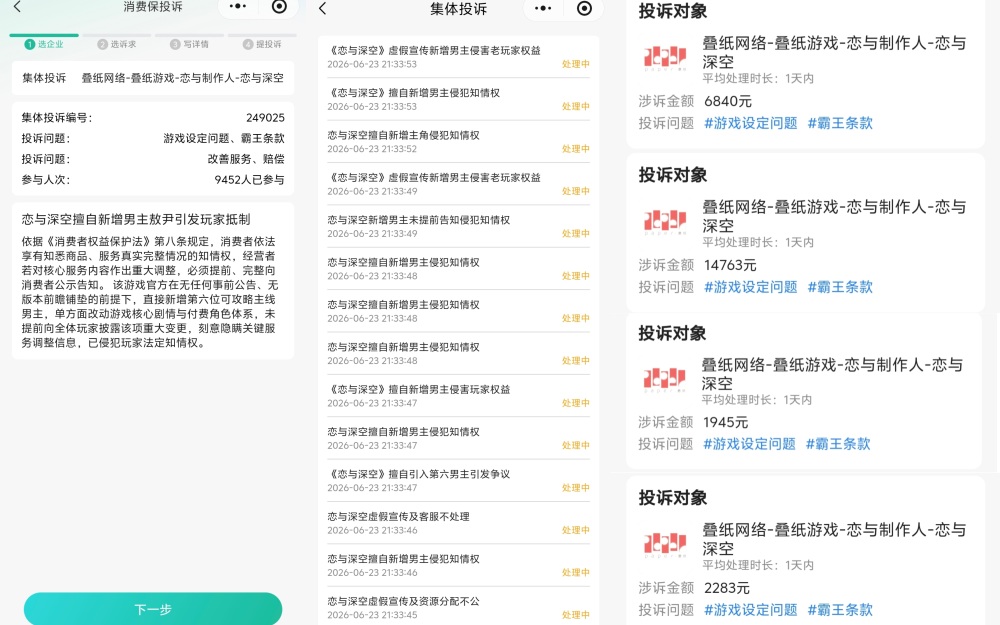The width and height of the screenshot is (1000, 625).
Task: Tap 处理中 status of 擅自新增主角侵犯知情权 row
Action: (575, 149)
